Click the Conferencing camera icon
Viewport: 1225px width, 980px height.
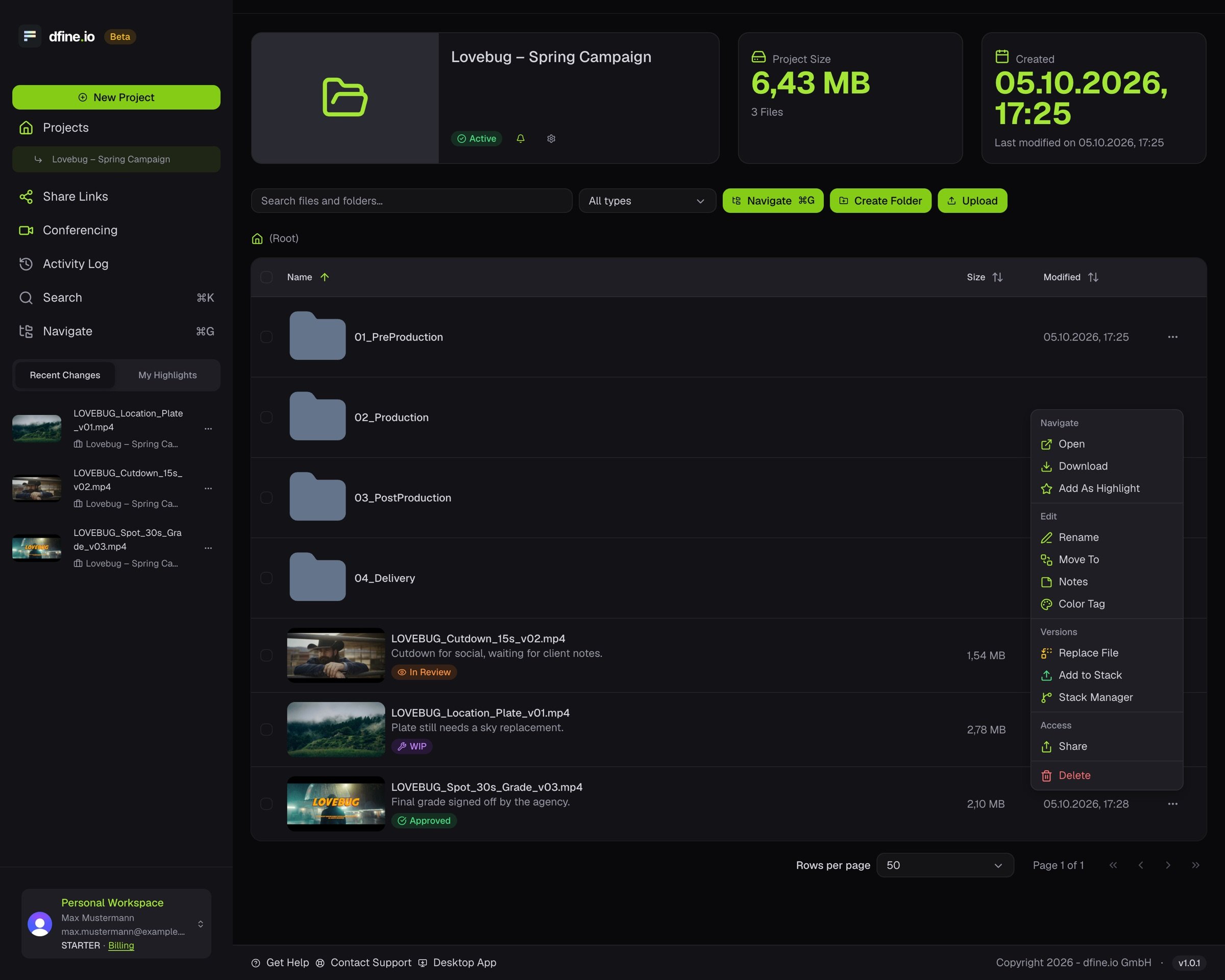[26, 230]
